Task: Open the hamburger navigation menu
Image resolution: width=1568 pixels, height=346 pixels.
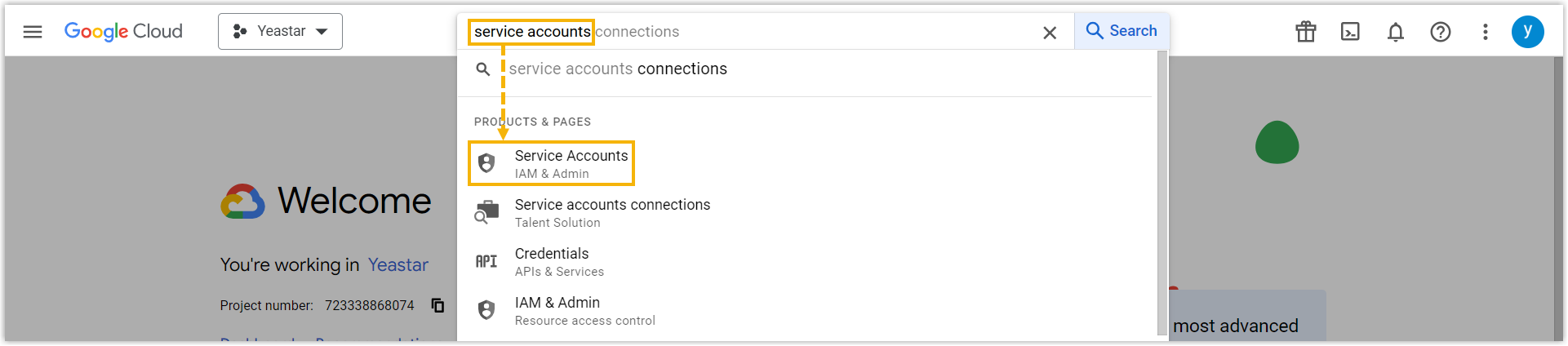Action: coord(33,32)
